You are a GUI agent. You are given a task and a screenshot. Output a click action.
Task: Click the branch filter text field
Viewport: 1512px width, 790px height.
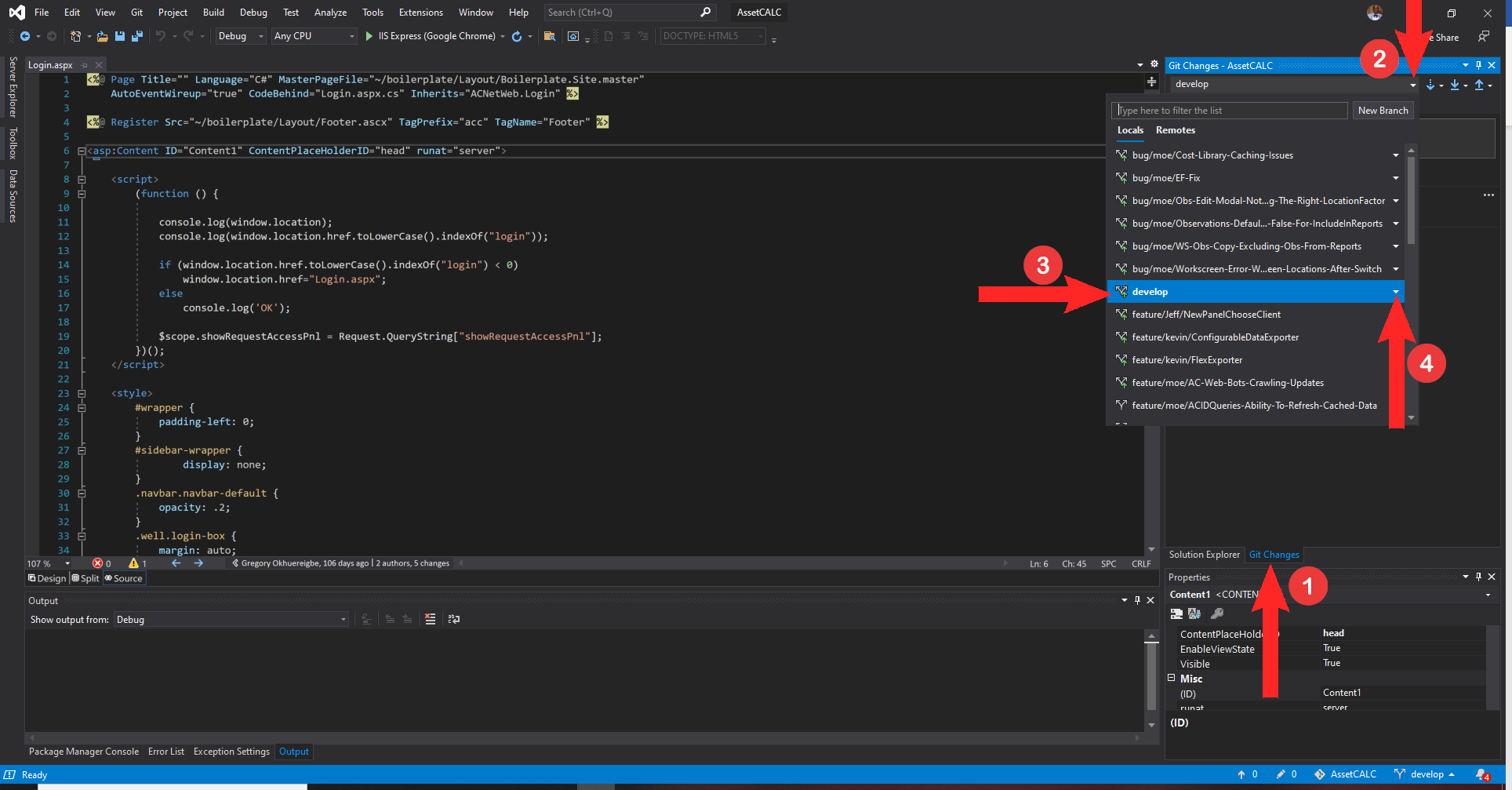coord(1230,111)
